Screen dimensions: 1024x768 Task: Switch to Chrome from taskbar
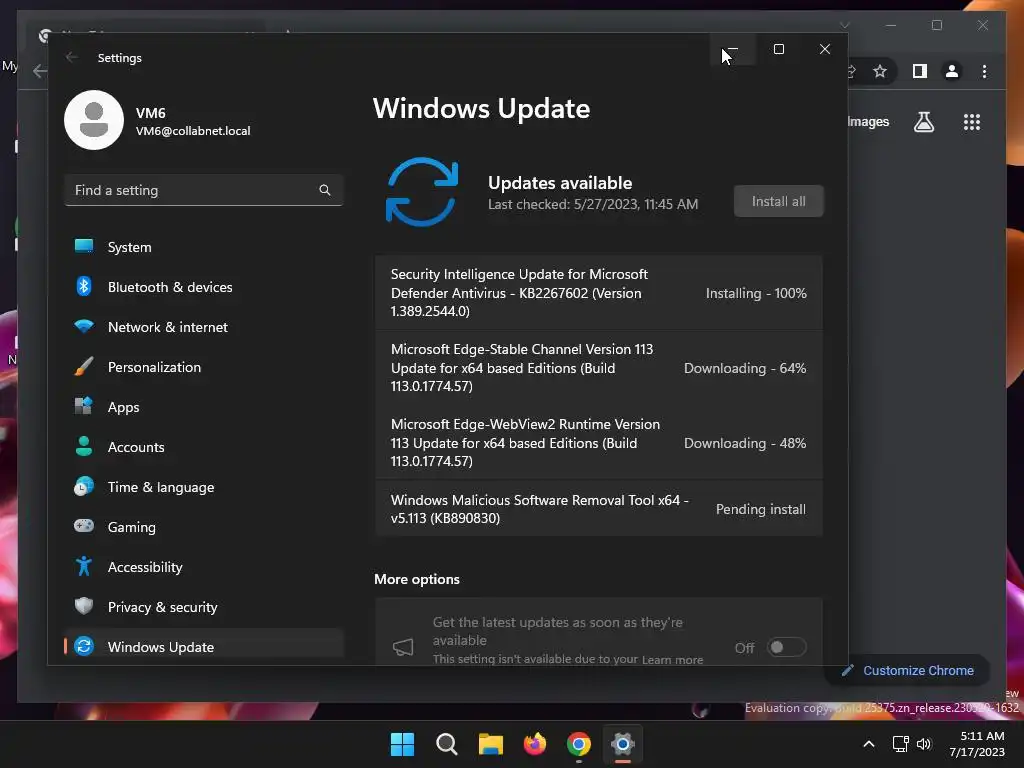579,744
